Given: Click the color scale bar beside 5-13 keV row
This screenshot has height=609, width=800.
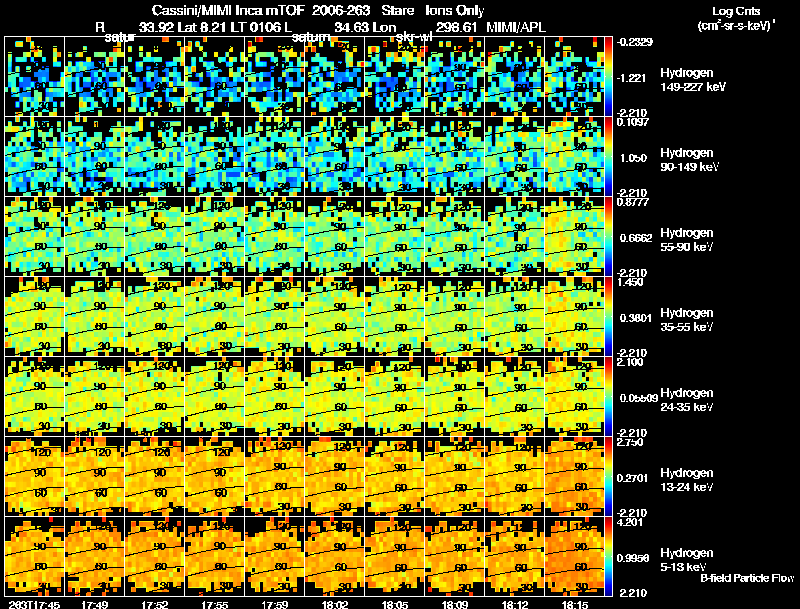Looking at the screenshot, I should [609, 556].
